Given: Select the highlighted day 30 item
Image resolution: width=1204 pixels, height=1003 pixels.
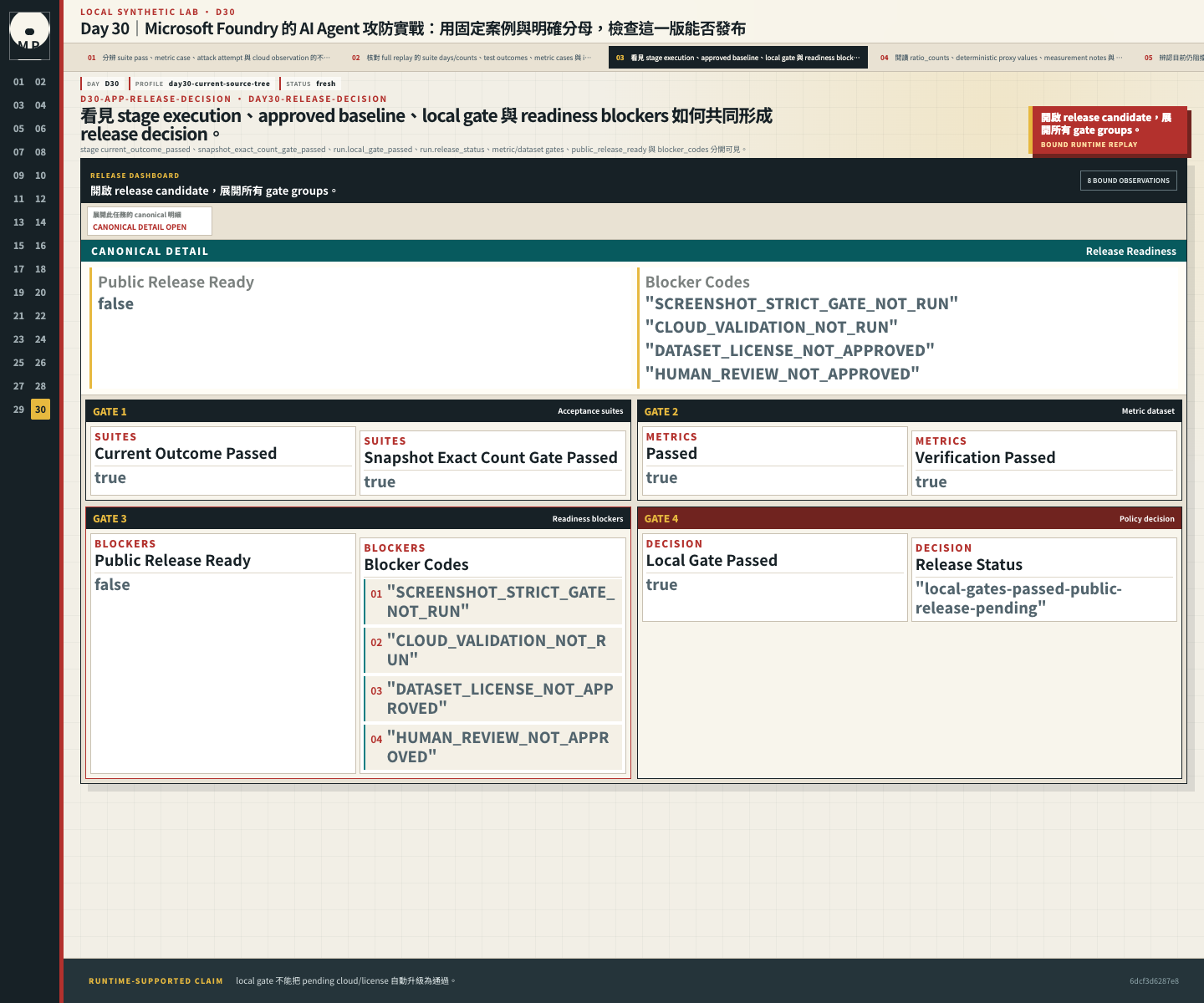Looking at the screenshot, I should 40,410.
